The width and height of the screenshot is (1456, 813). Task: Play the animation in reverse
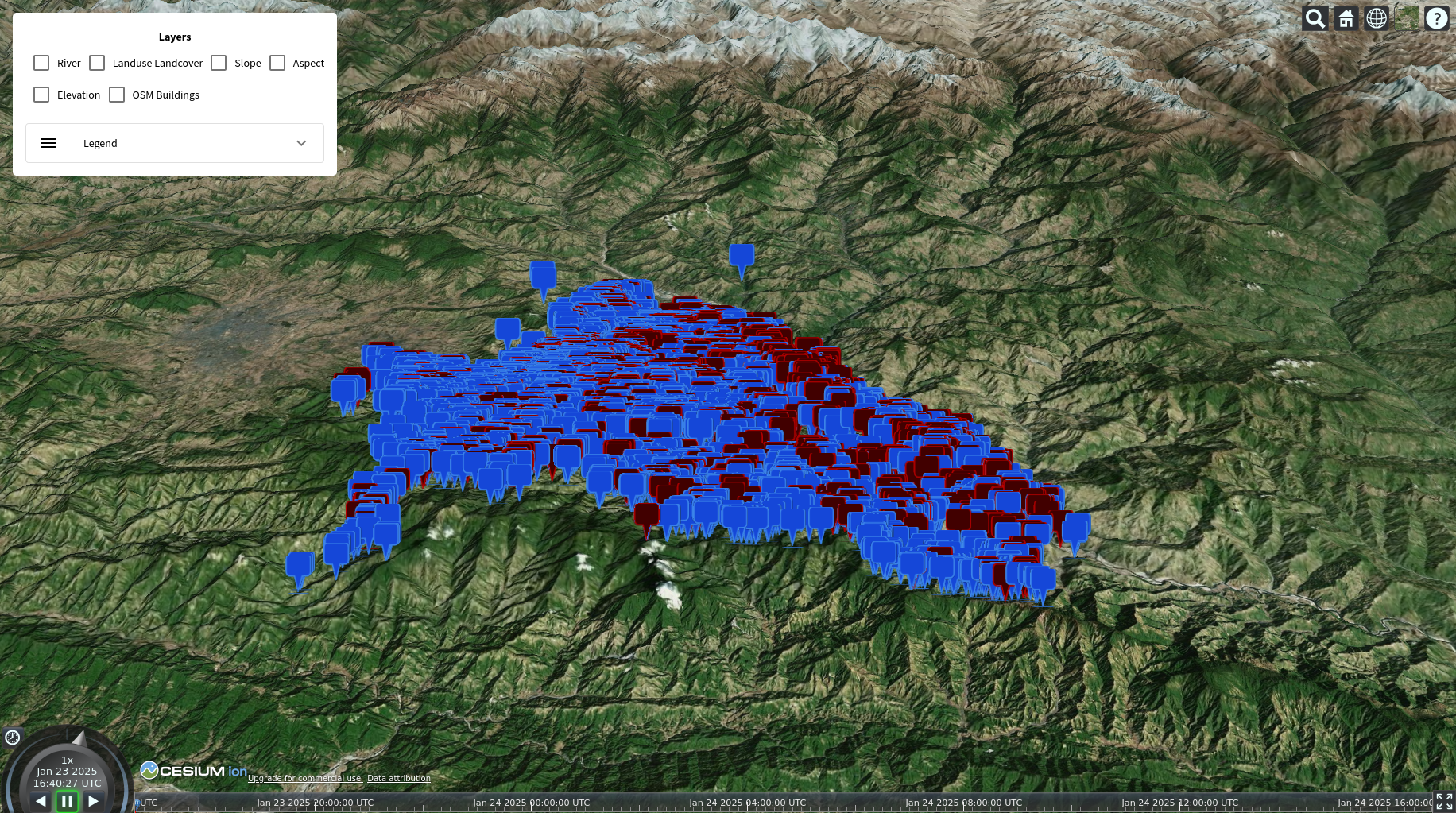coord(41,801)
